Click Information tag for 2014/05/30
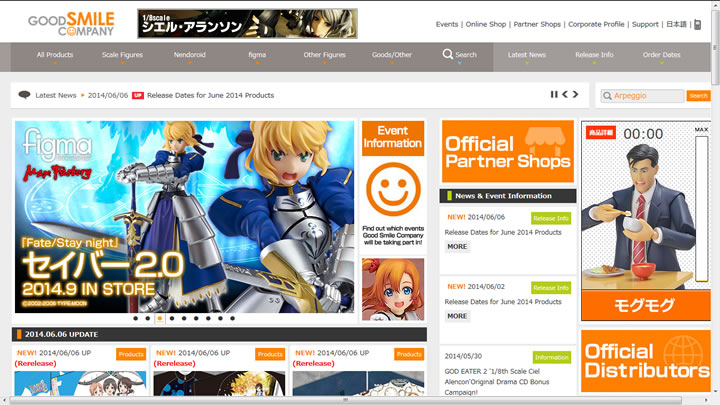 [x=552, y=357]
